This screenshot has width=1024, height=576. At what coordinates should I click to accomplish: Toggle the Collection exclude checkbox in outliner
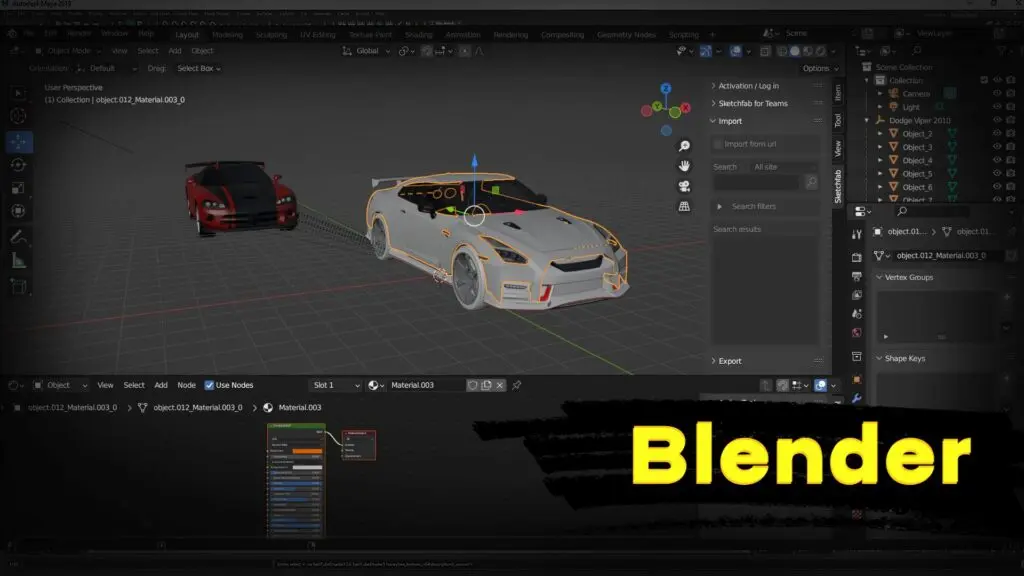(984, 80)
